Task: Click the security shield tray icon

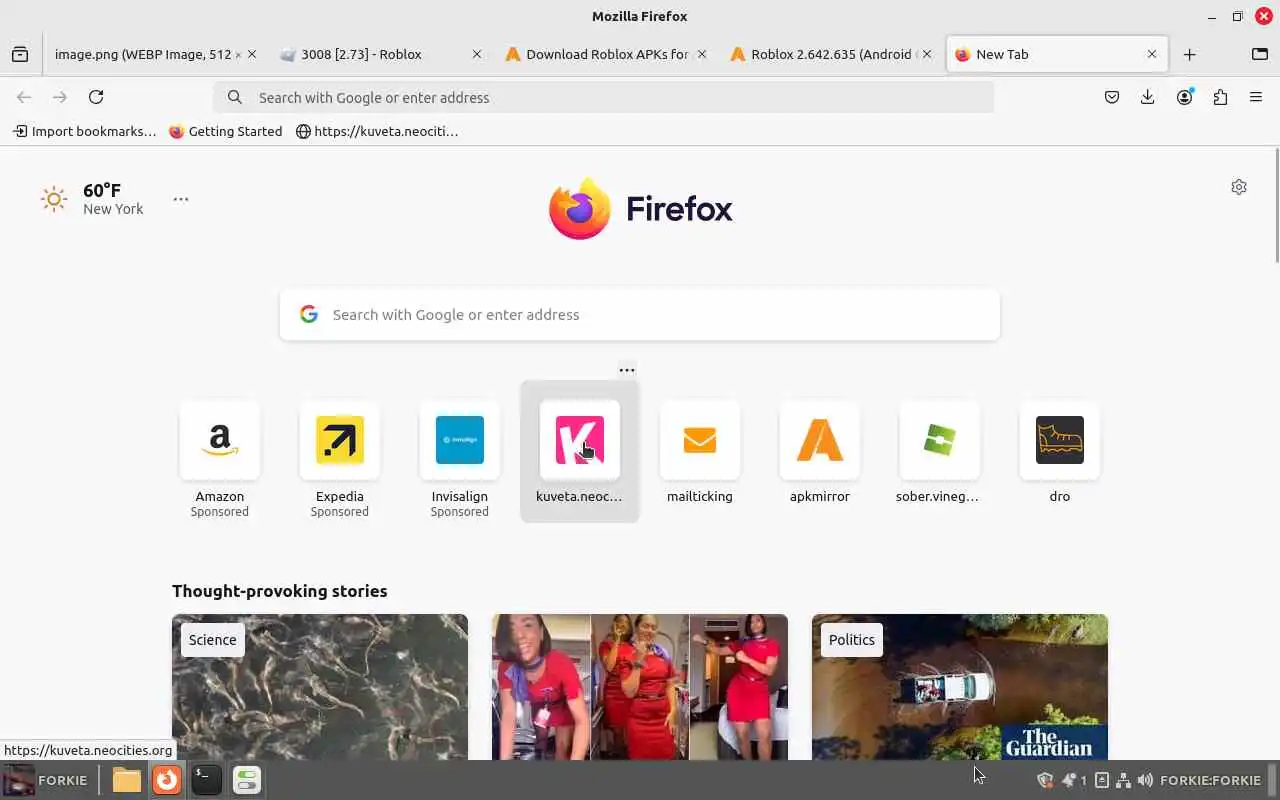Action: [x=1045, y=780]
